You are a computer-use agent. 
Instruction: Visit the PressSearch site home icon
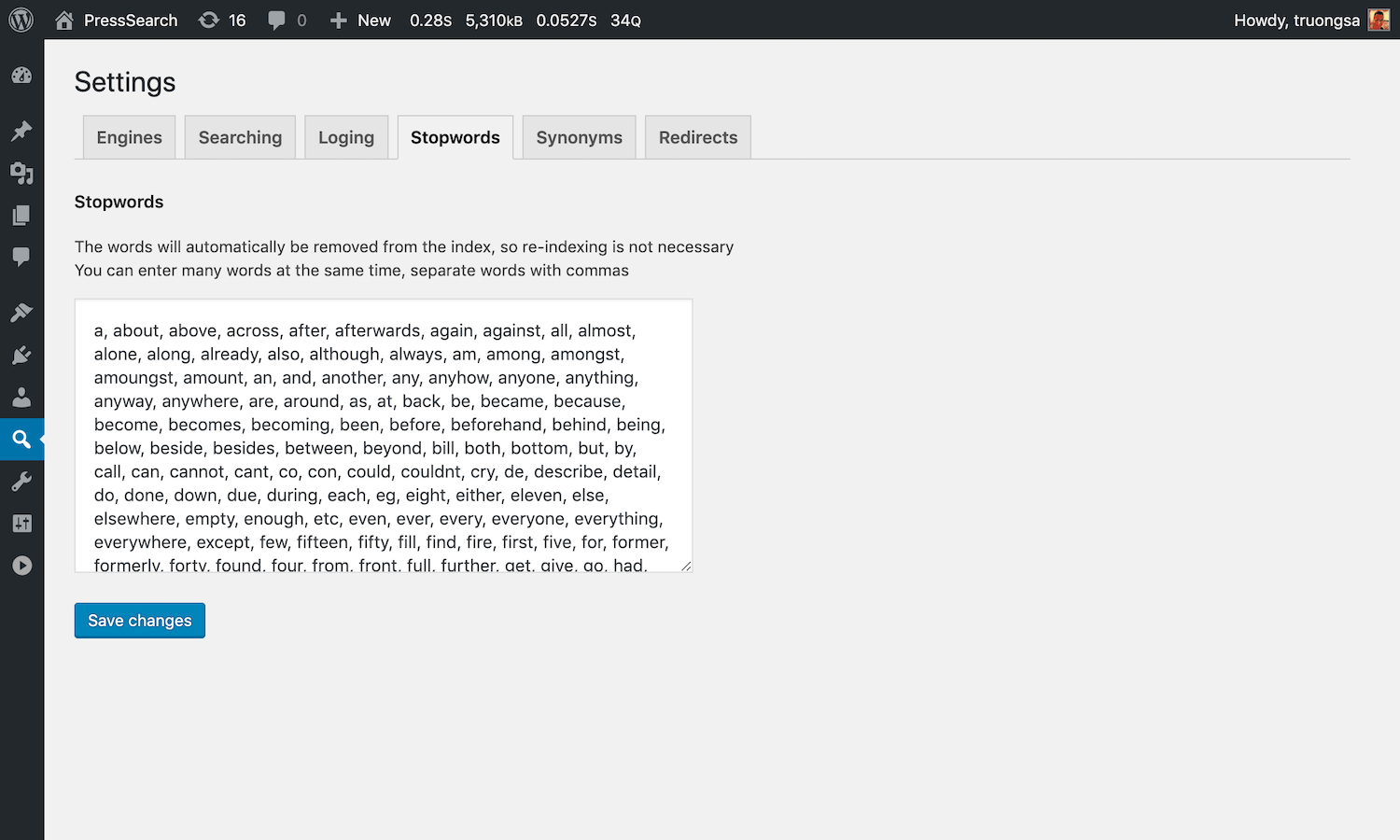tap(64, 20)
